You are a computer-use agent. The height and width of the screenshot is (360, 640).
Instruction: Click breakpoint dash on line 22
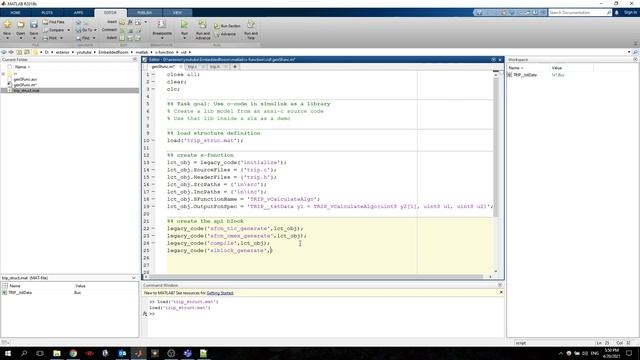pos(153,229)
